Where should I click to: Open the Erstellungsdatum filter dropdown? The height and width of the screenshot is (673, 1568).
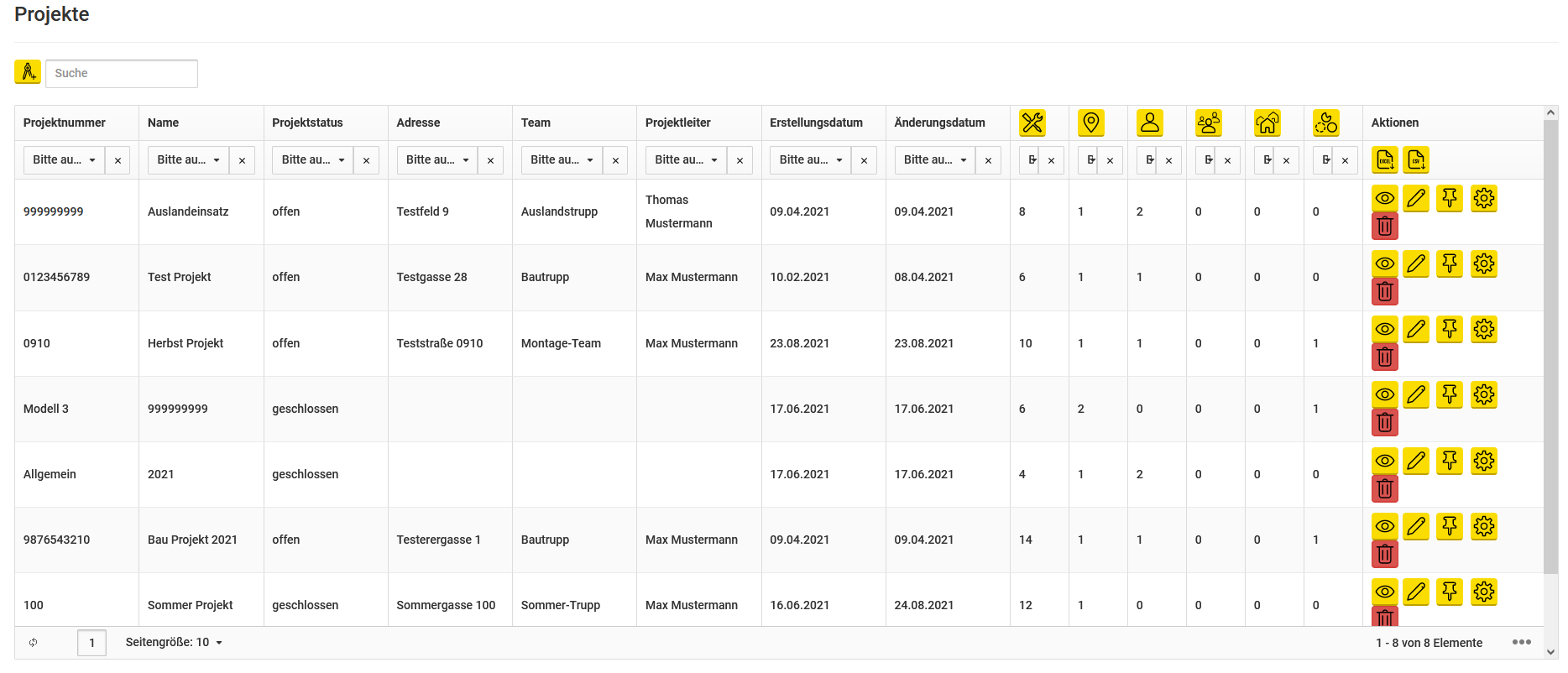tap(810, 159)
